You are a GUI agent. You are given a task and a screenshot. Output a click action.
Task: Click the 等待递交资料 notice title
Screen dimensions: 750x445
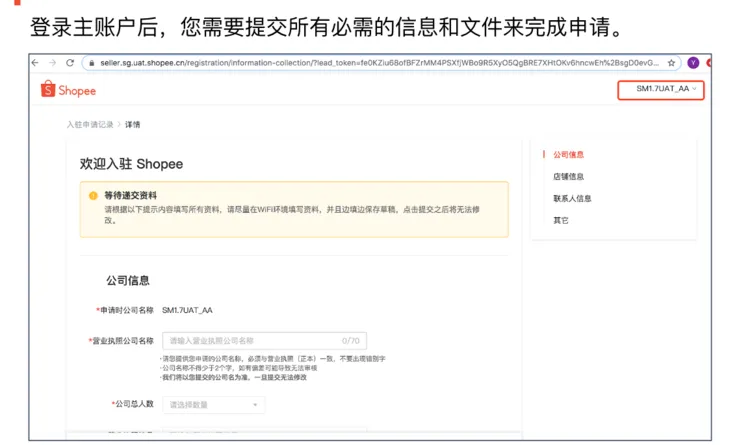tap(131, 195)
